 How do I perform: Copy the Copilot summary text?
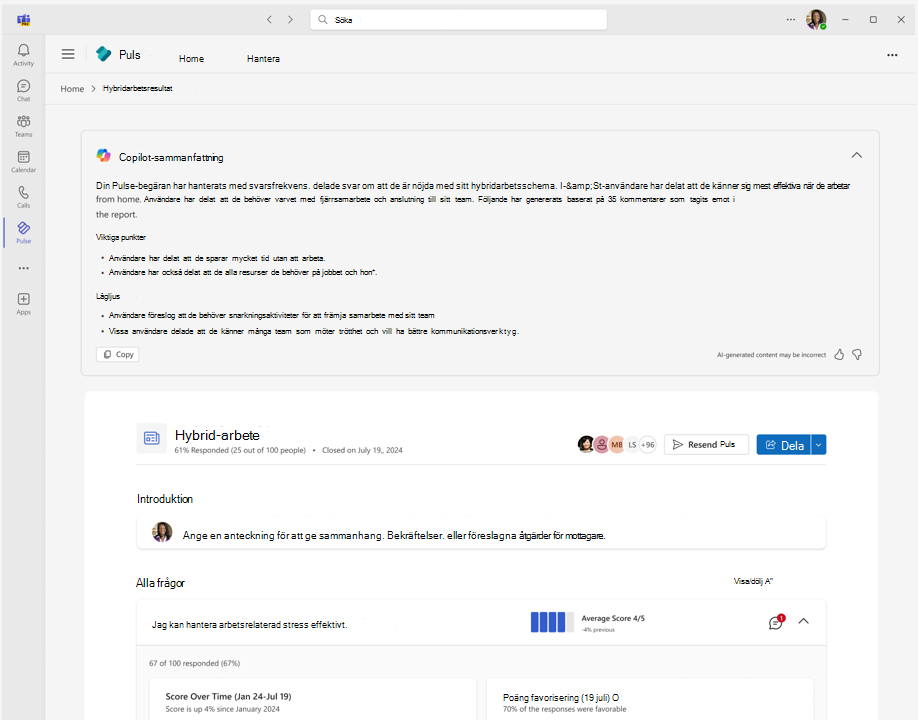[x=117, y=354]
